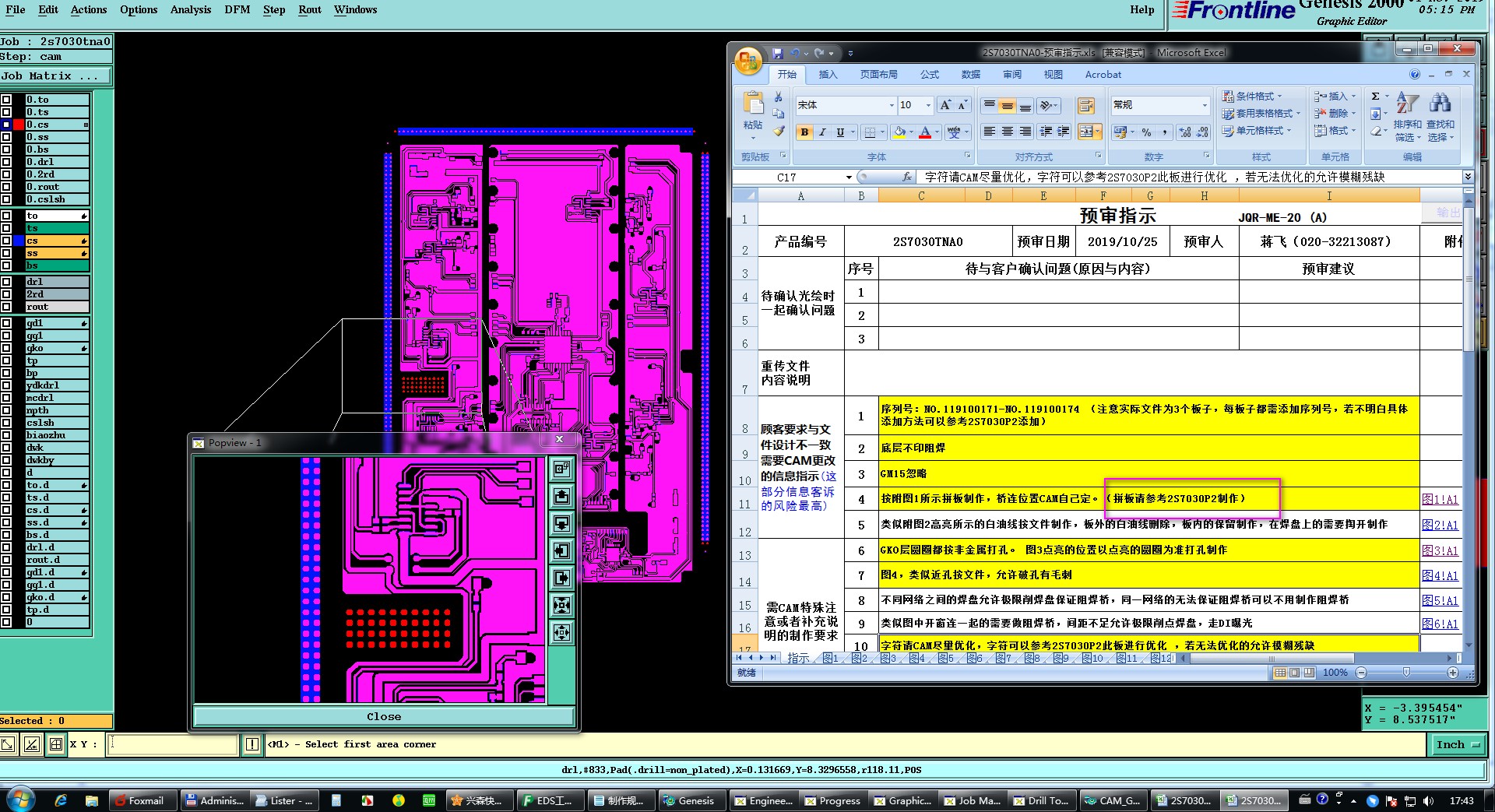Toggle the npth layer checkbox
The height and width of the screenshot is (812, 1495).
click(6, 410)
